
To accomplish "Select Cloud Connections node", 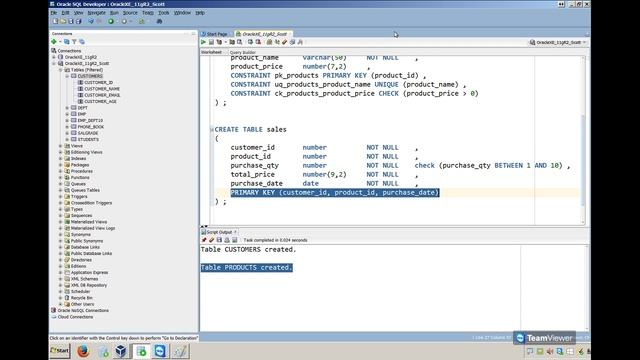I will point(75,317).
